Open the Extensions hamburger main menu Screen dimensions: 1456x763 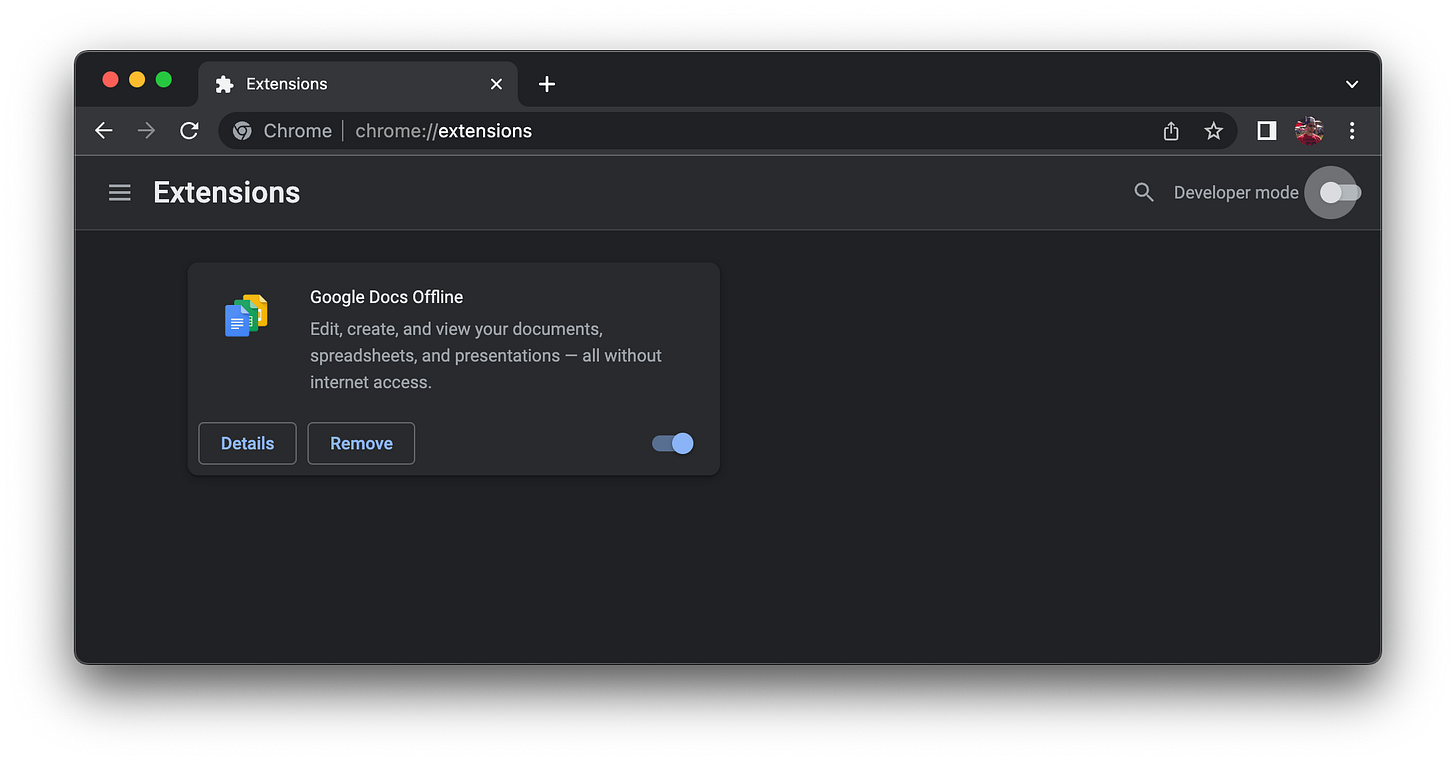pyautogui.click(x=120, y=192)
